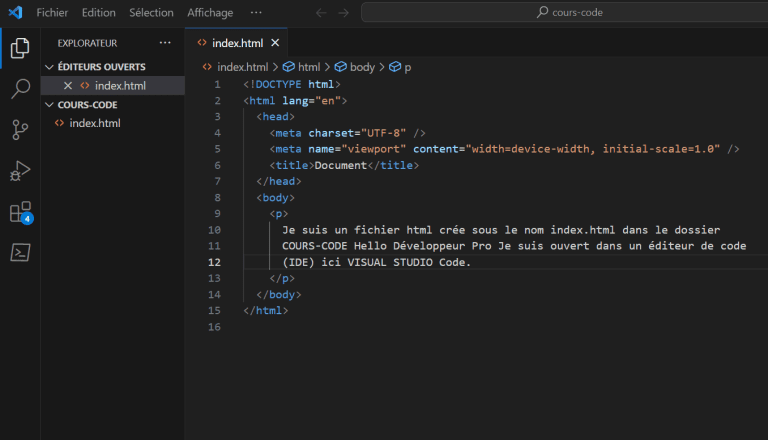Open Explorer panel more actions menu

click(x=165, y=43)
